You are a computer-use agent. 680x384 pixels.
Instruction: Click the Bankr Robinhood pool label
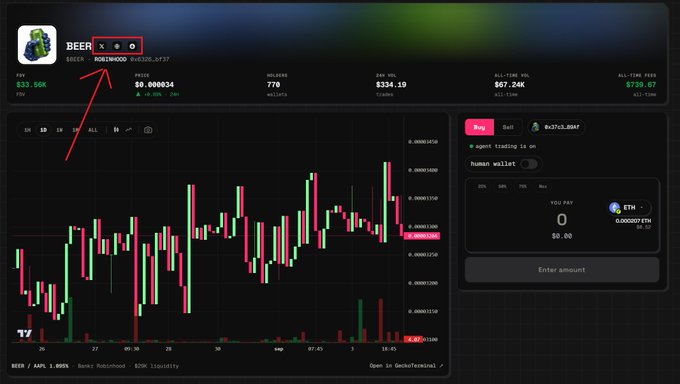[101, 366]
